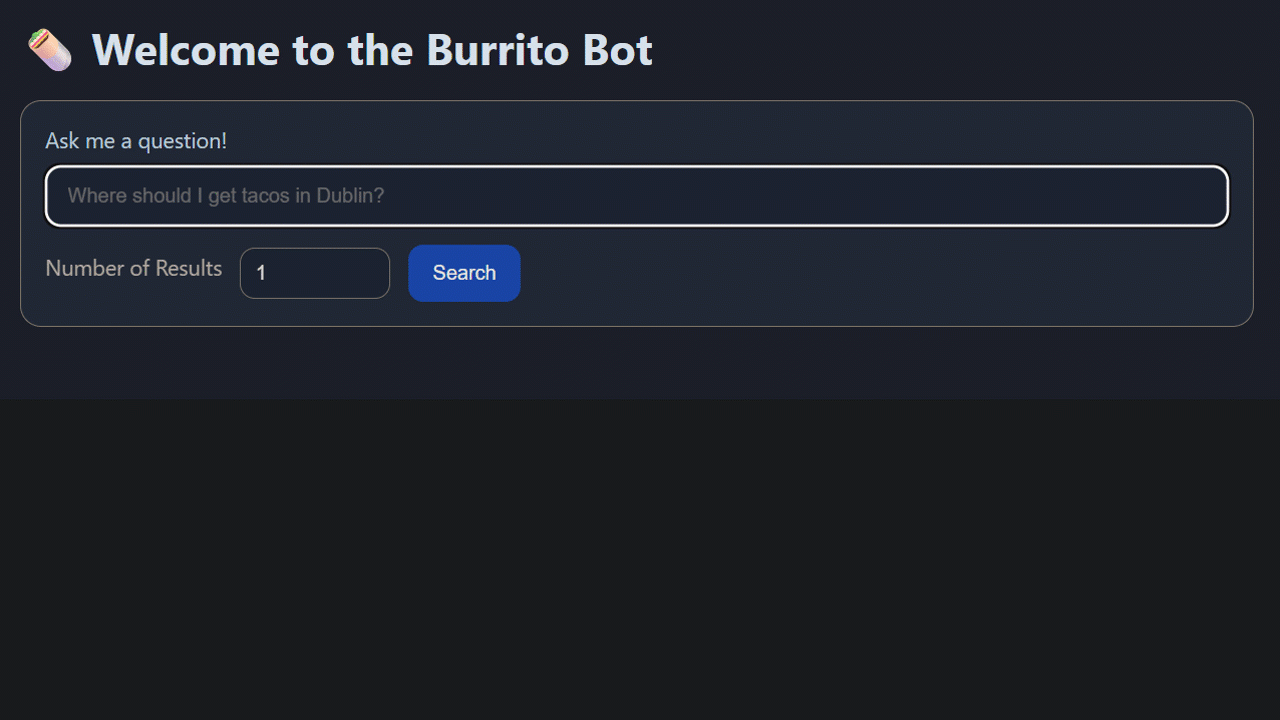Click blank card space right of Search
Image resolution: width=1280 pixels, height=720 pixels.
(x=880, y=273)
